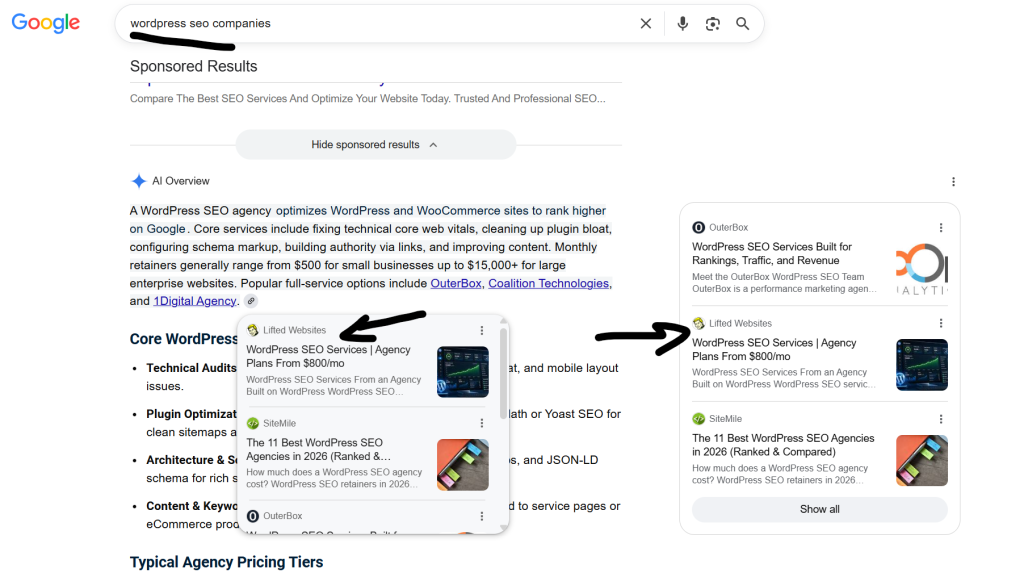Image resolution: width=1024 pixels, height=577 pixels.
Task: Open options menu for SiteMile sidebar card
Action: point(941,419)
